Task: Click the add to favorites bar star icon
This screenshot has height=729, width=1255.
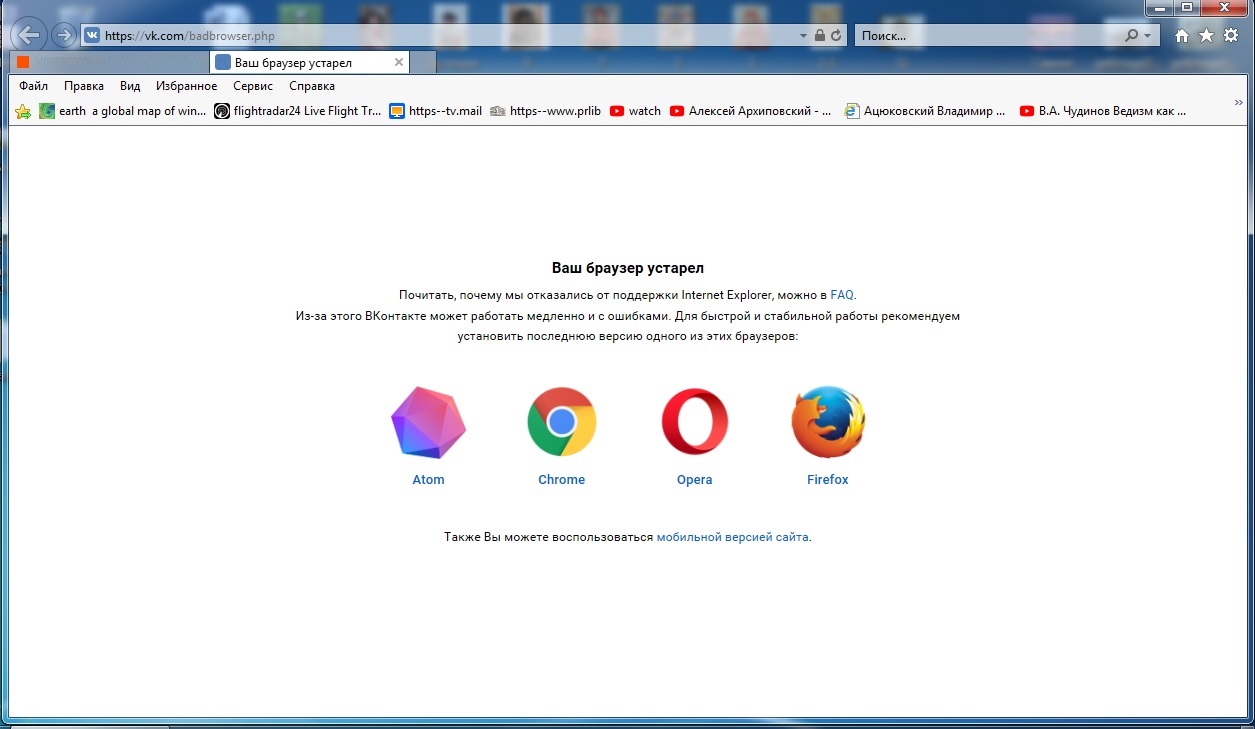Action: (23, 111)
